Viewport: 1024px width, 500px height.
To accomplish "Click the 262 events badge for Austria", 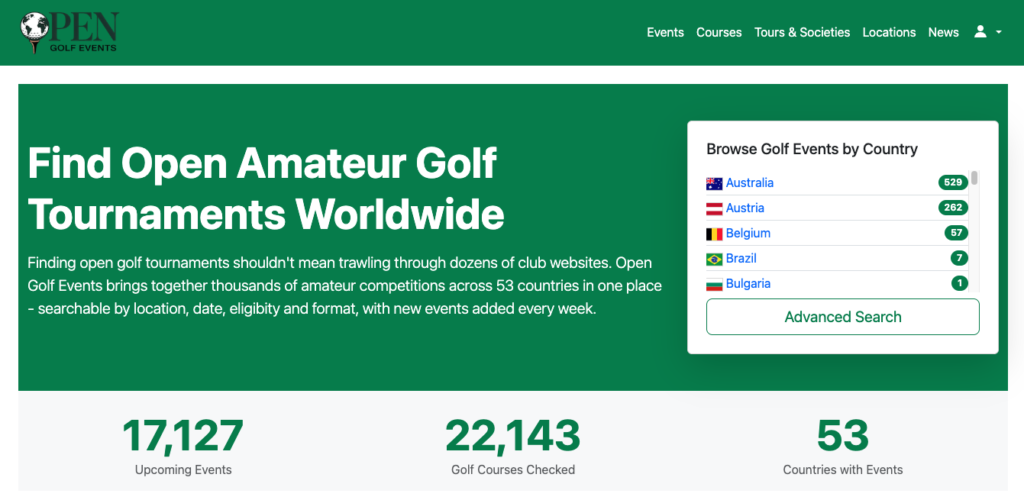I will click(x=953, y=208).
